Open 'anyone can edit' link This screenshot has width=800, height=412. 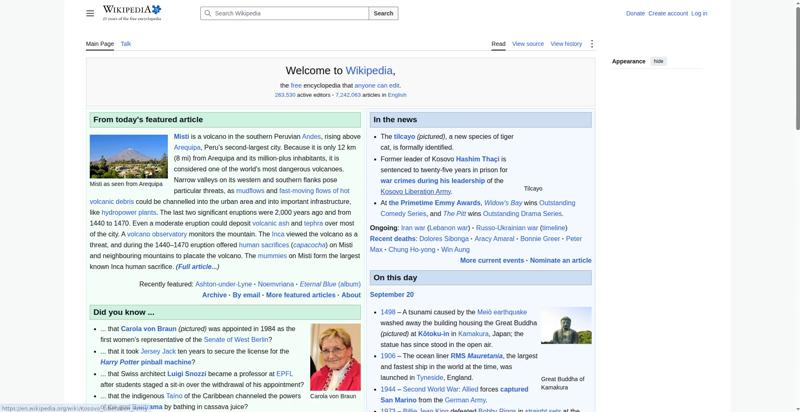point(377,86)
